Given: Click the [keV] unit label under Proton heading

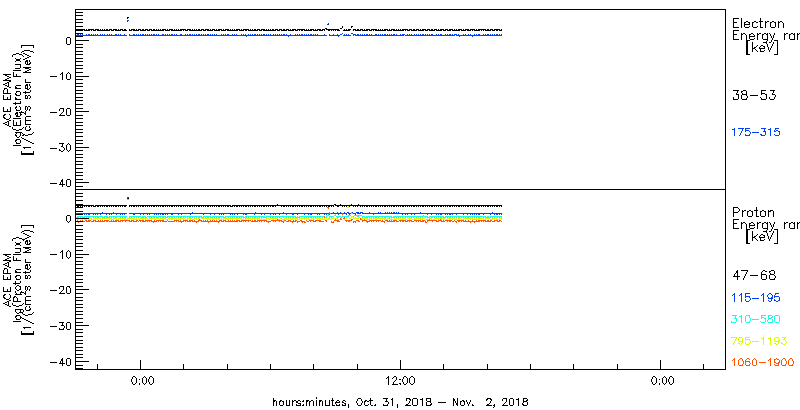Looking at the screenshot, I should tap(762, 237).
